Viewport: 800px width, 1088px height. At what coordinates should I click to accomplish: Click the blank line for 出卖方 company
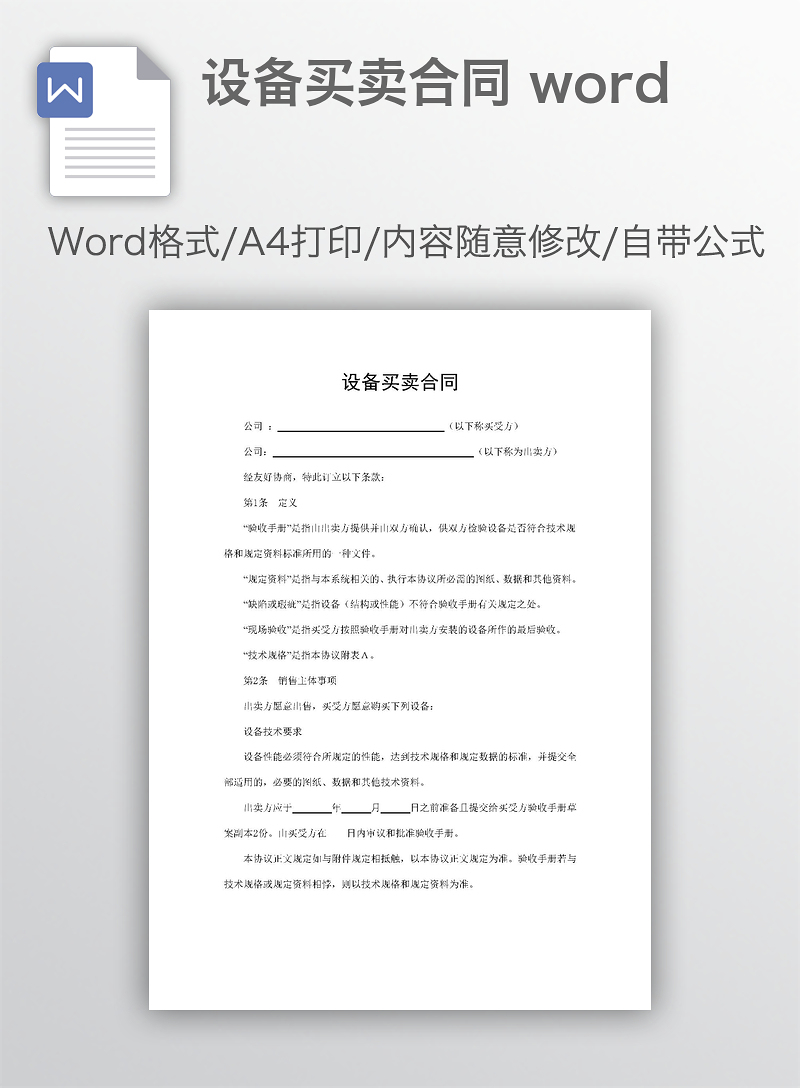pos(373,452)
